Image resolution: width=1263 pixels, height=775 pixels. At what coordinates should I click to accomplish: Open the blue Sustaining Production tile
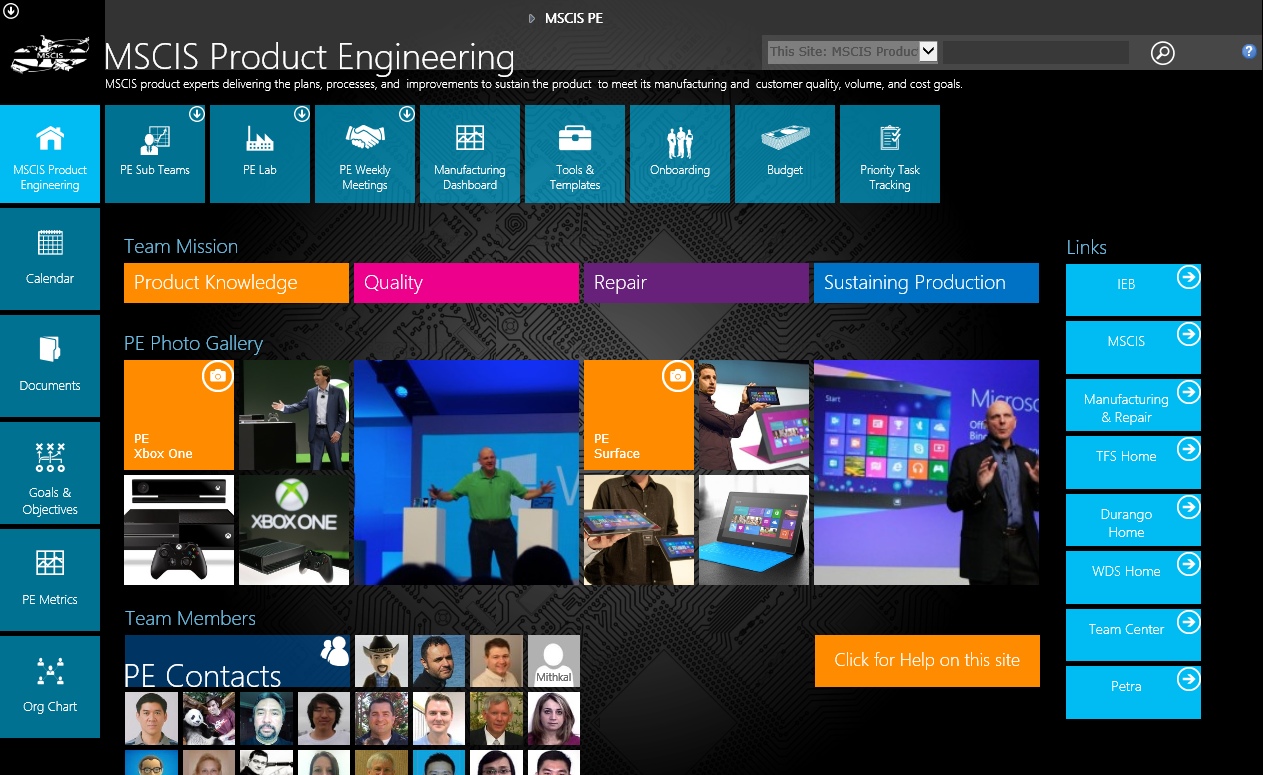coord(926,283)
